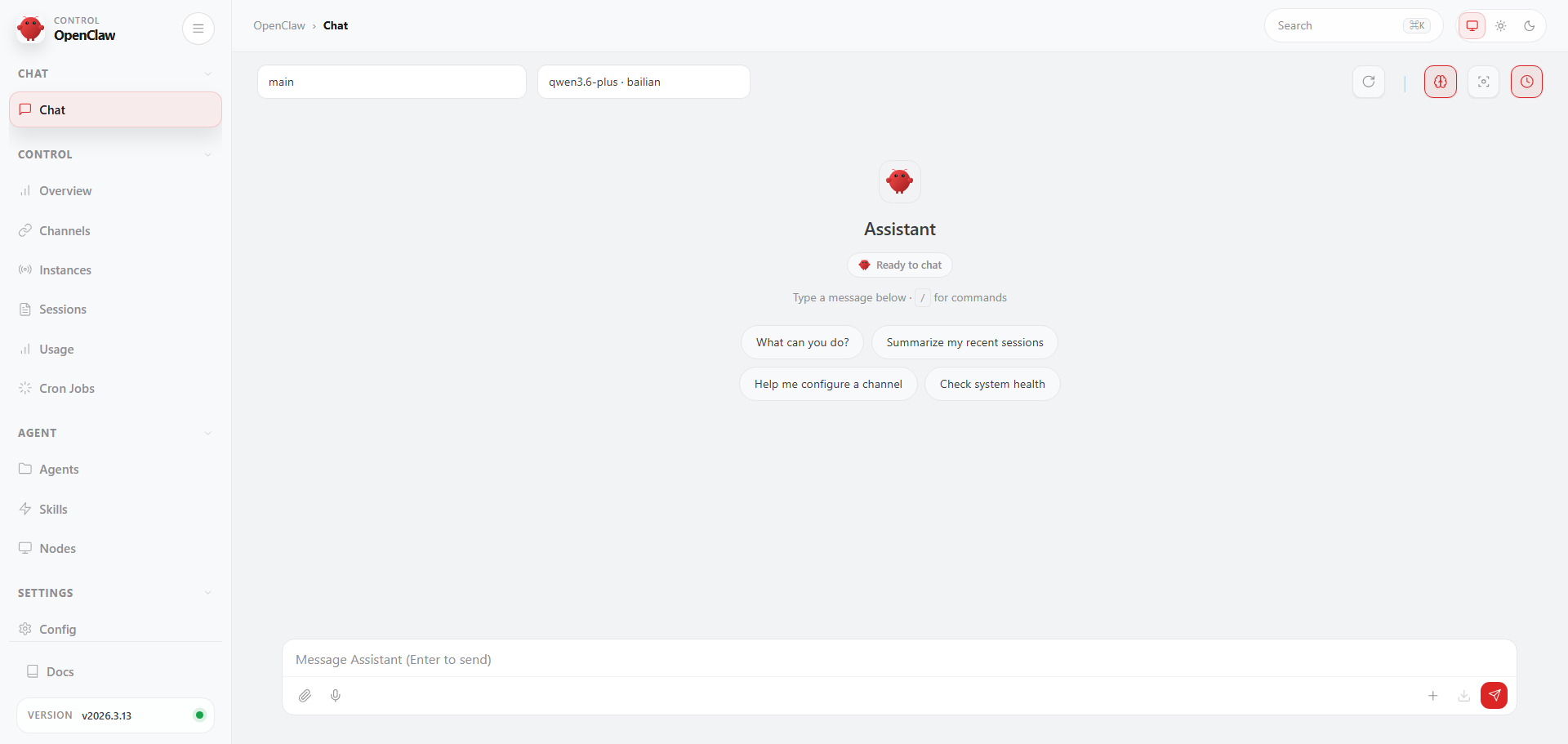This screenshot has height=744, width=1568.
Task: Open Config settings
Action: 115,629
